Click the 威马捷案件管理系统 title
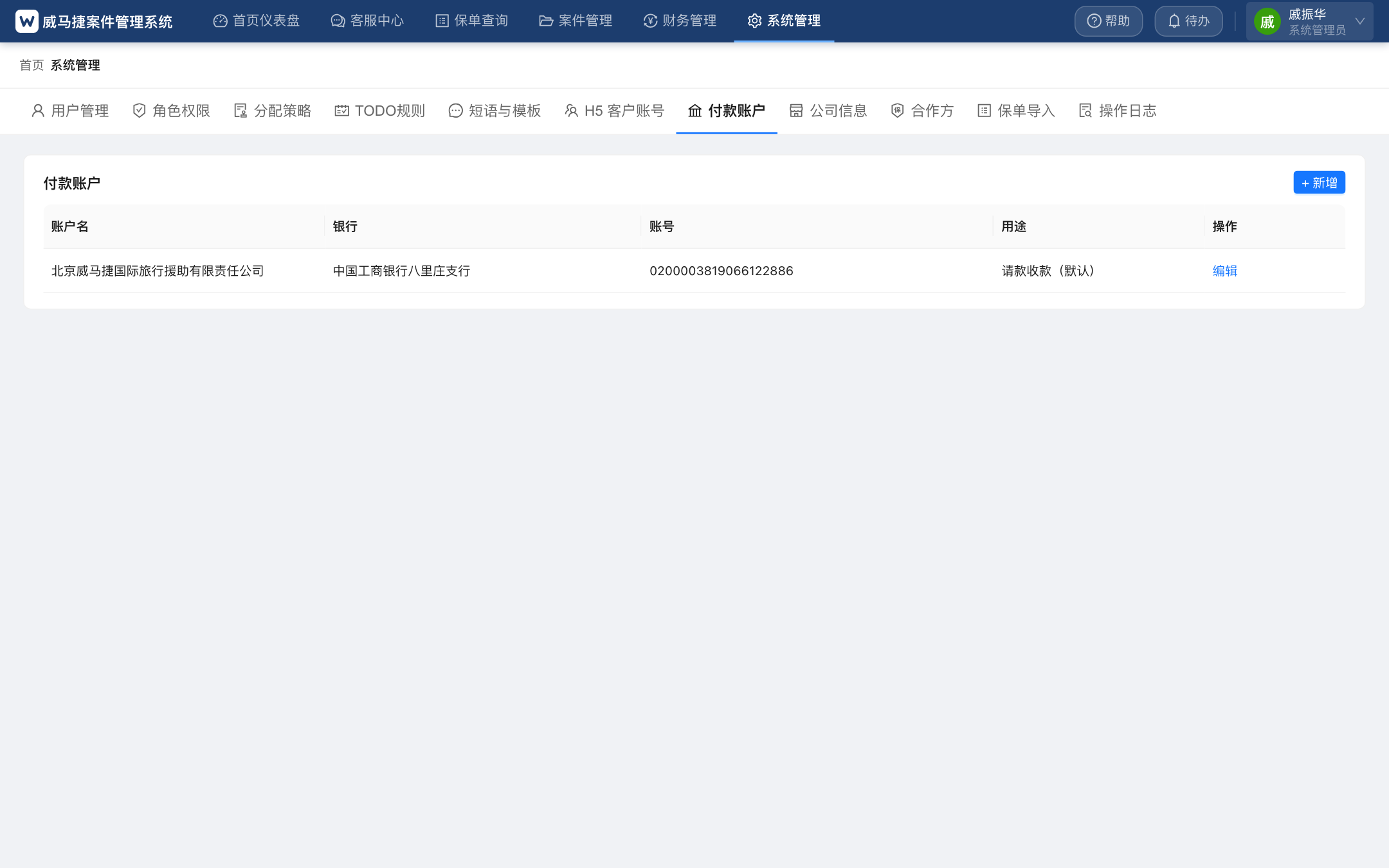Viewport: 1389px width, 868px height. [x=107, y=22]
